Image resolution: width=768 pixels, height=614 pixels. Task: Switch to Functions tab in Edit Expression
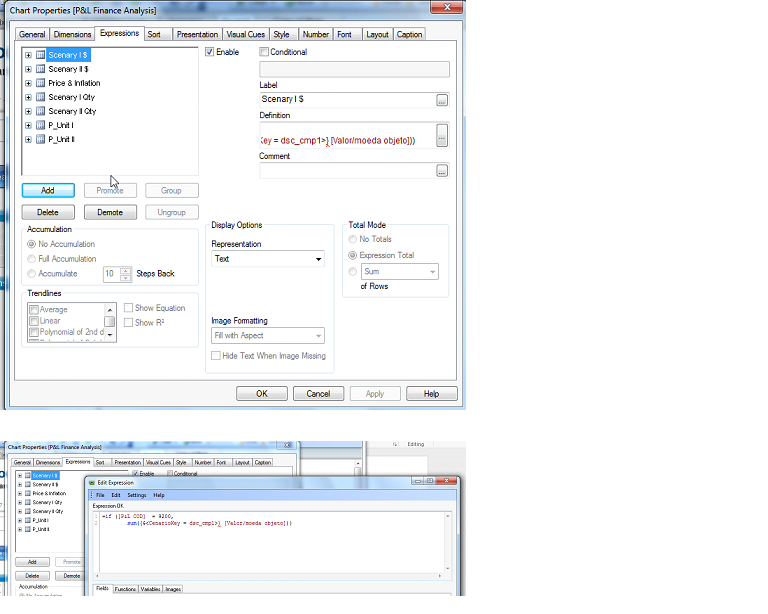tap(125, 589)
